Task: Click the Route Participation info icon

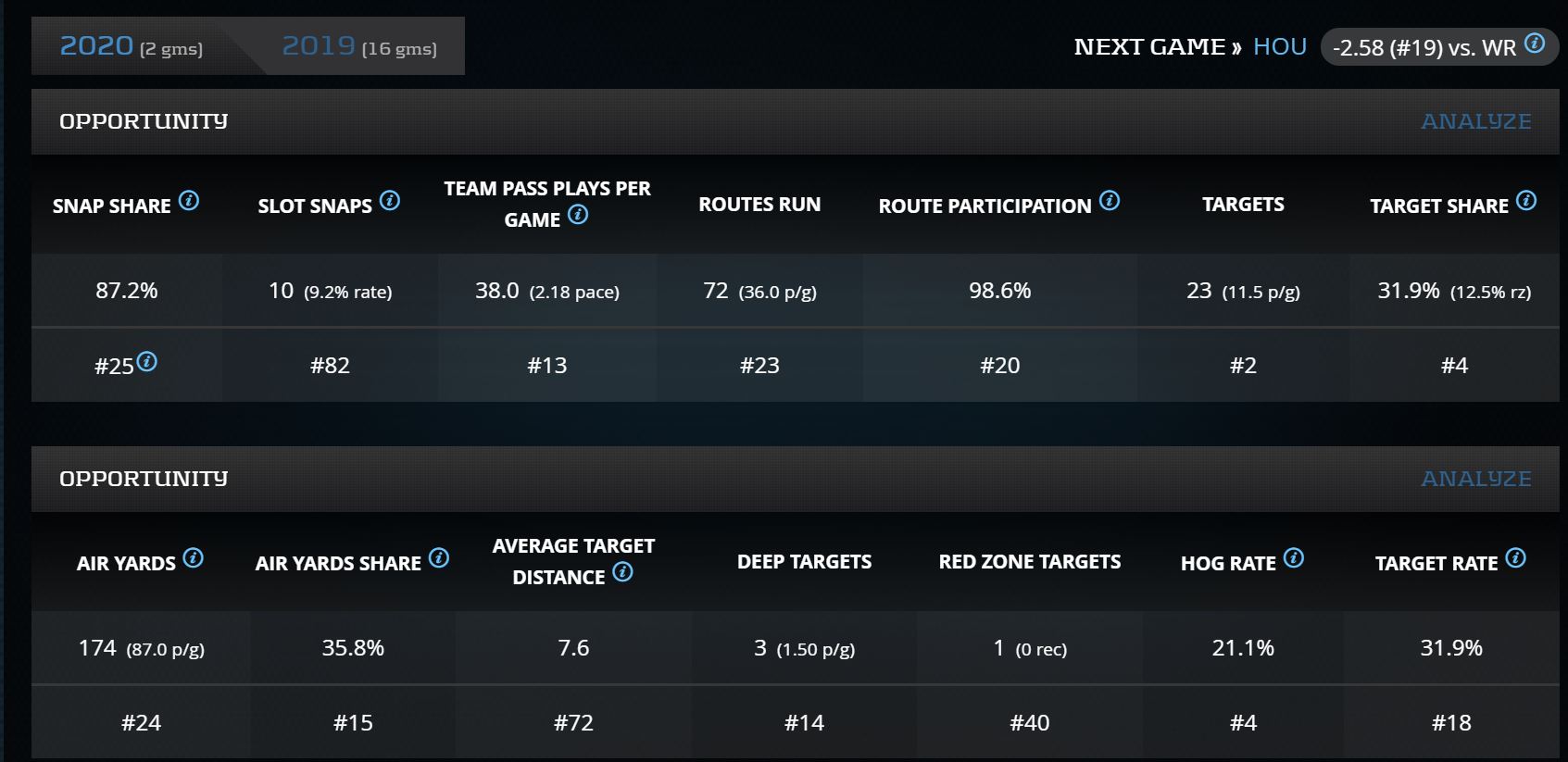Action: tap(1110, 201)
